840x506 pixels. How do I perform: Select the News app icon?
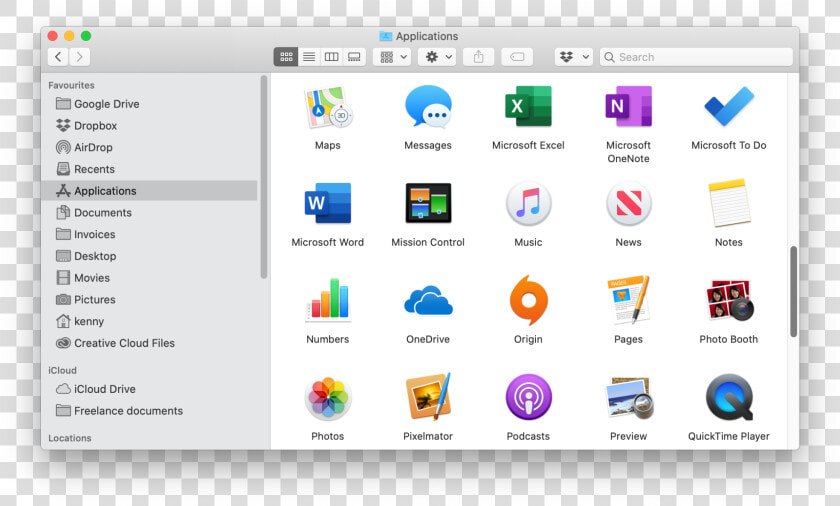pos(628,203)
